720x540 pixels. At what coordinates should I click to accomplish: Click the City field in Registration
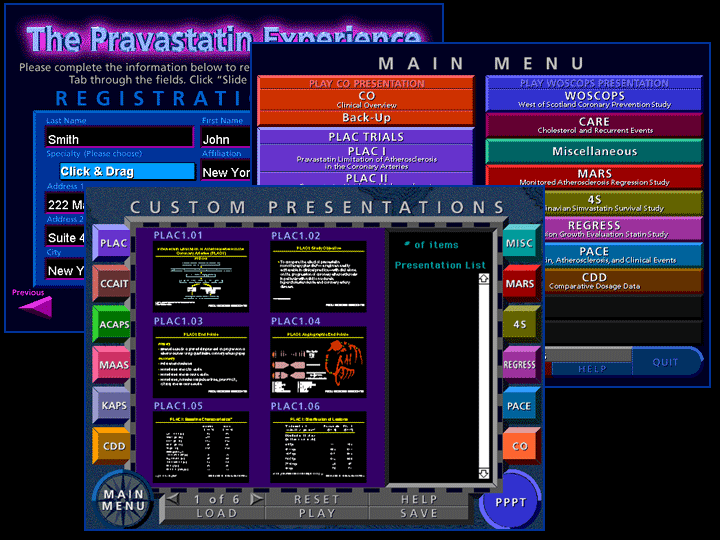click(x=65, y=270)
